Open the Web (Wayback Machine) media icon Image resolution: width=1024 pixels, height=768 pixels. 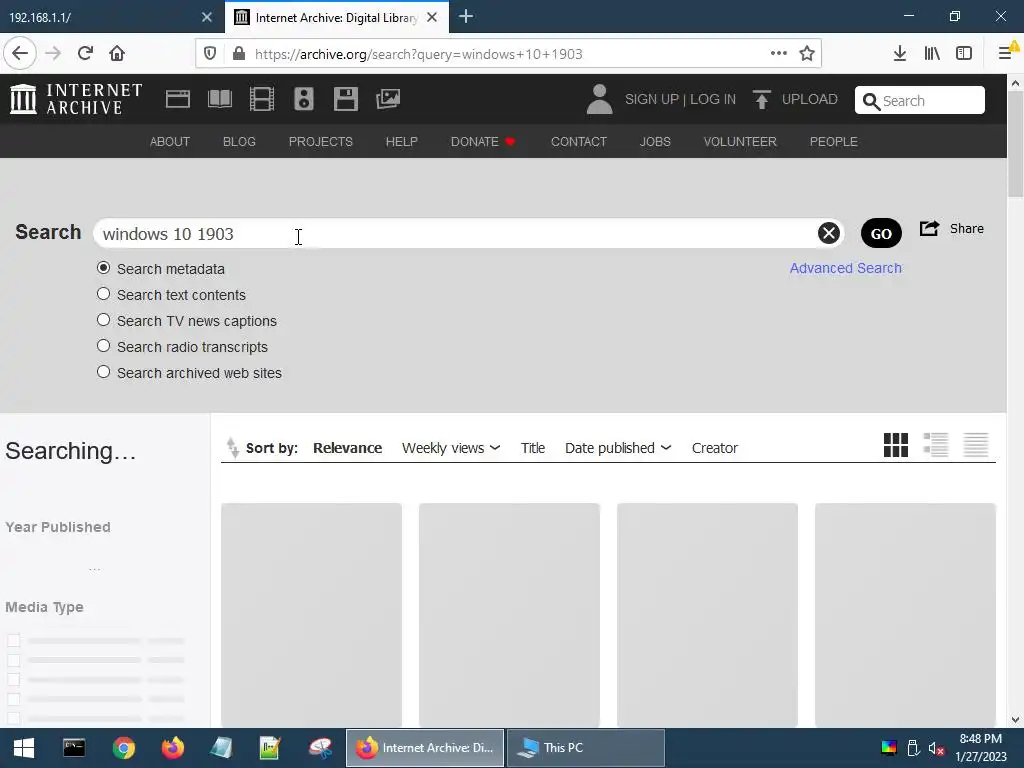coord(178,99)
